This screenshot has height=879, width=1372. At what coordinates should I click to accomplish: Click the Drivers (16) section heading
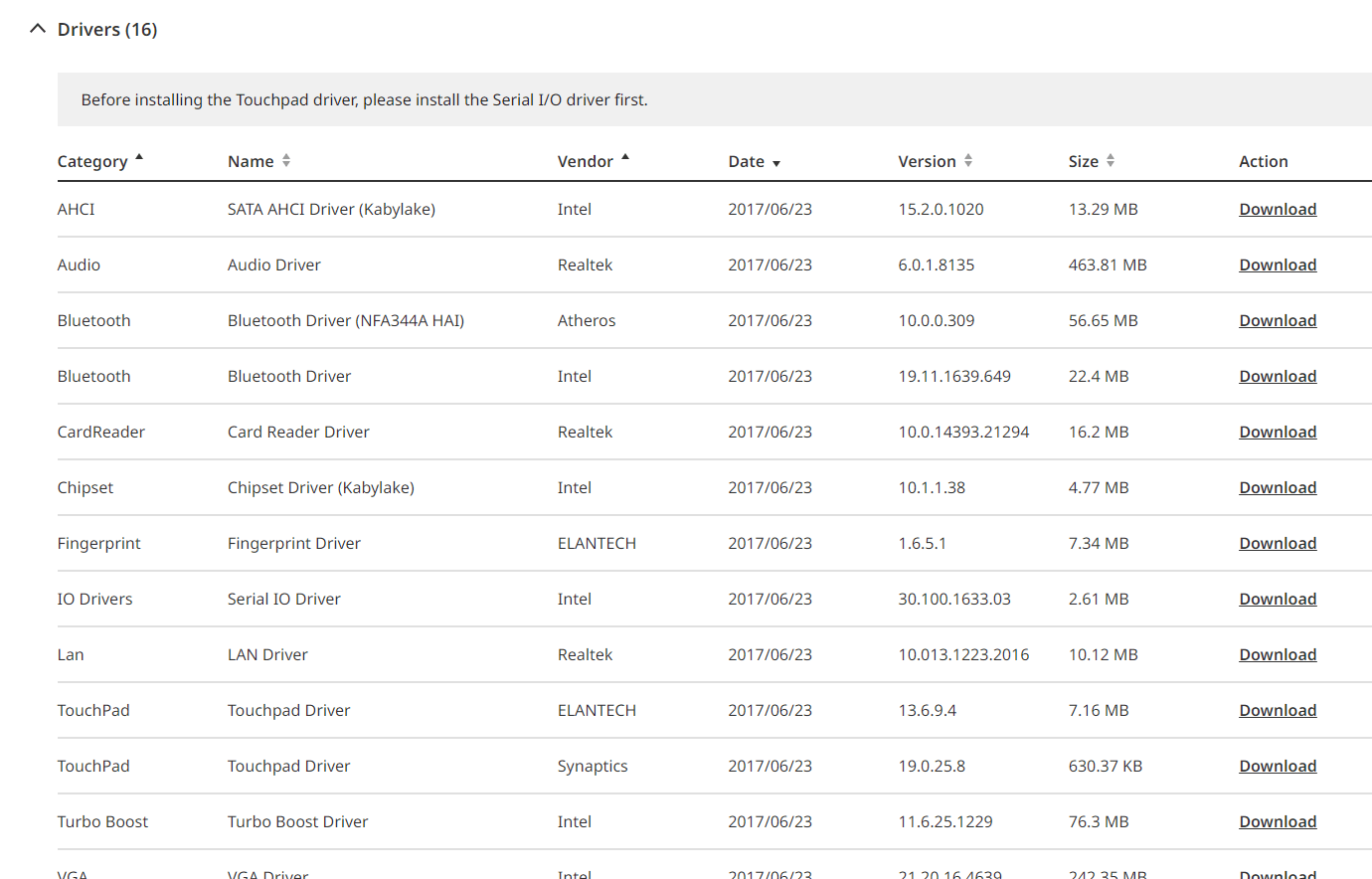click(107, 29)
